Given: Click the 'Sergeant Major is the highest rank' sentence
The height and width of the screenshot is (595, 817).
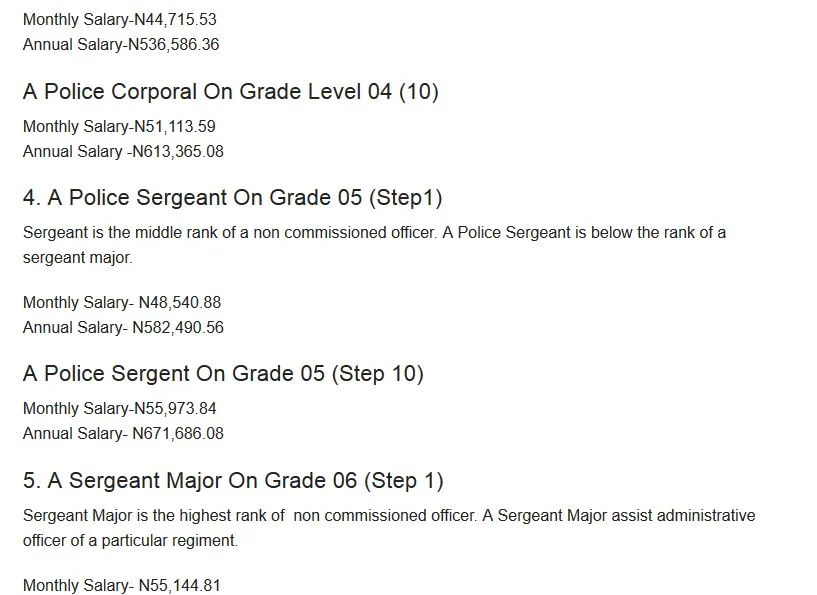Looking at the screenshot, I should click(250, 516).
